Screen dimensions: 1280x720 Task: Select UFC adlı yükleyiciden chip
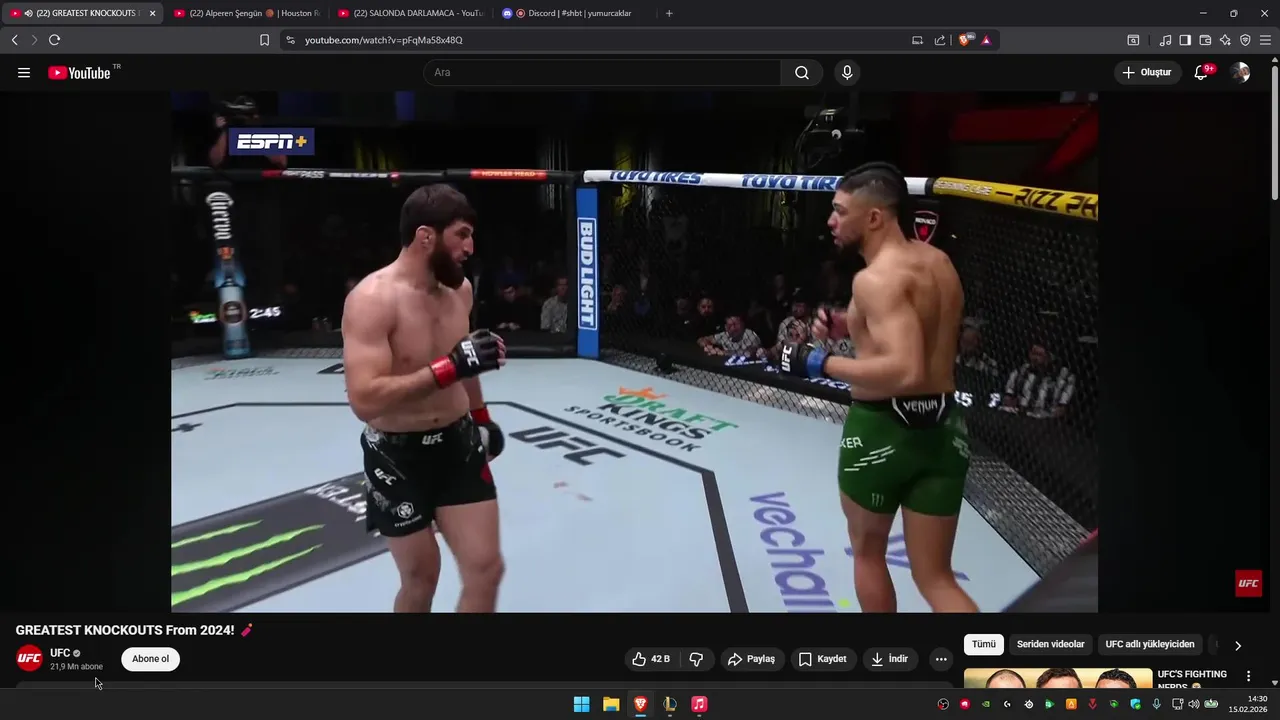pos(1149,645)
